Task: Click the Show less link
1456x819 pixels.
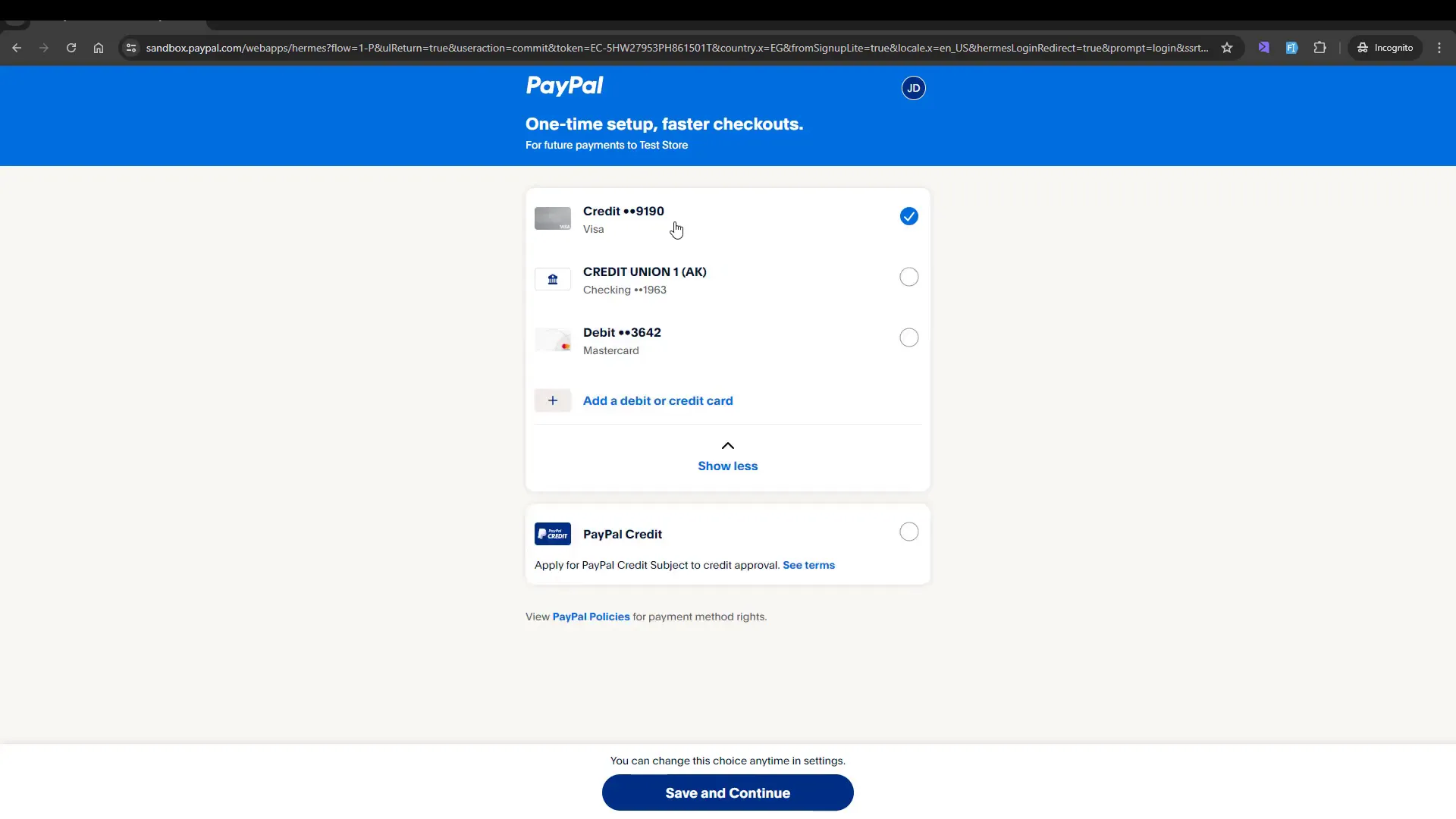Action: click(728, 466)
